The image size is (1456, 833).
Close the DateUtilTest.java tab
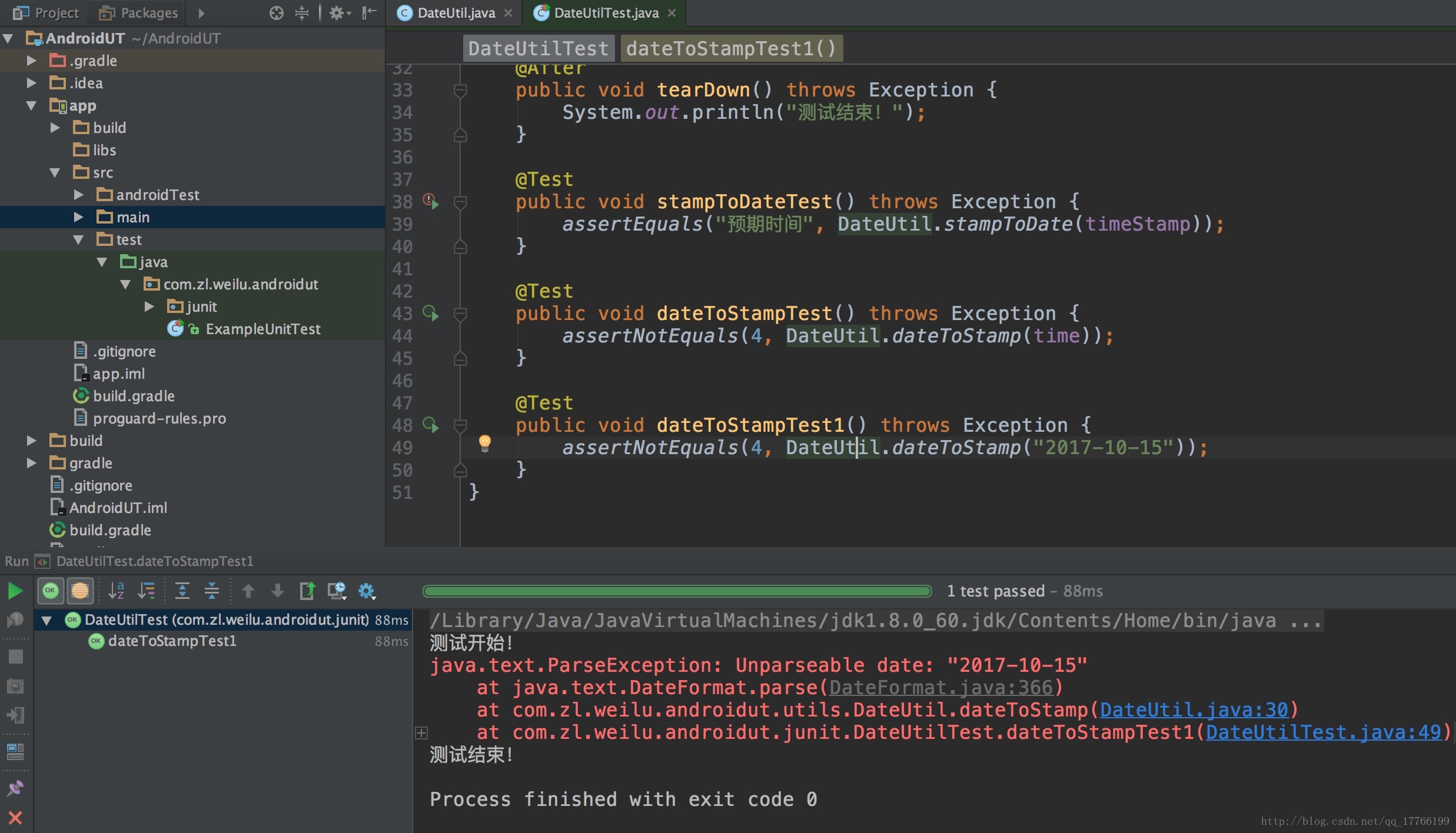point(672,13)
